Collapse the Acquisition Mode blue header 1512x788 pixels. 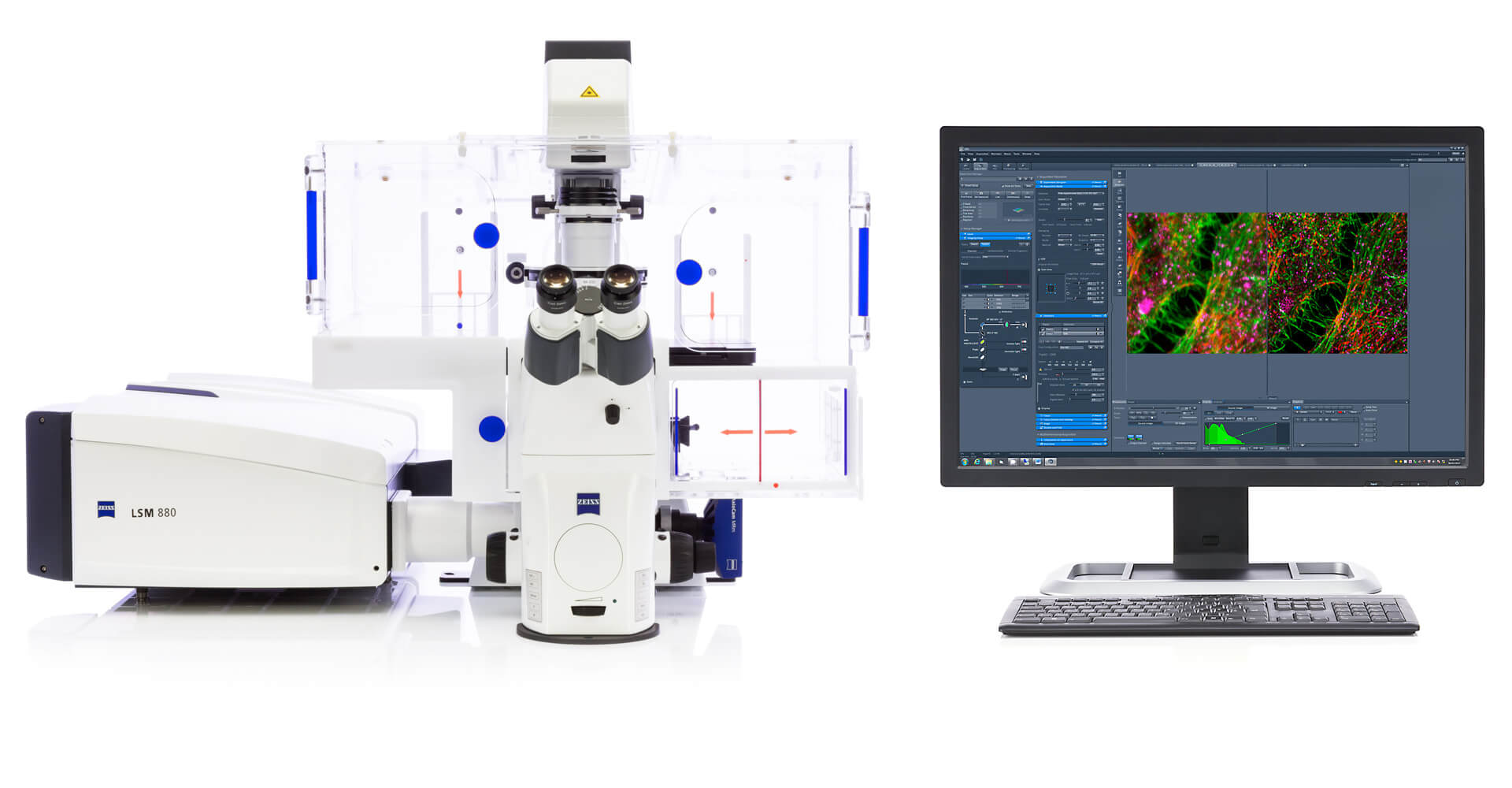[x=1071, y=186]
